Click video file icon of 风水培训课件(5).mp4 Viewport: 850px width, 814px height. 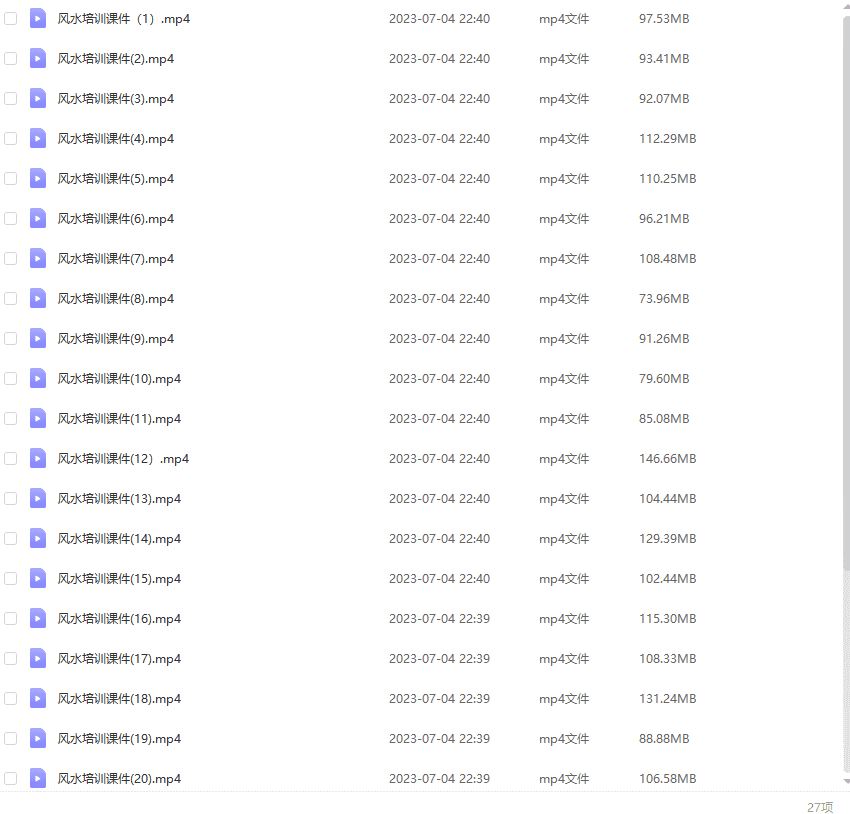pos(38,179)
